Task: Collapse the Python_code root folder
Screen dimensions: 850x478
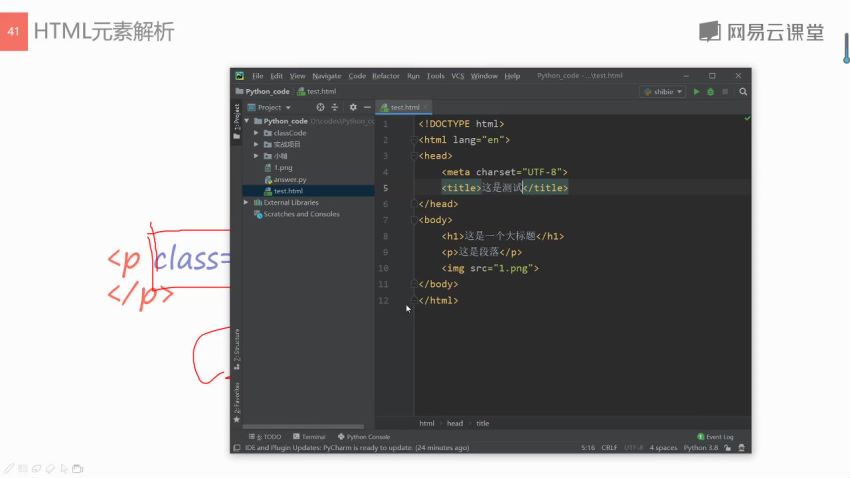Action: coord(247,121)
